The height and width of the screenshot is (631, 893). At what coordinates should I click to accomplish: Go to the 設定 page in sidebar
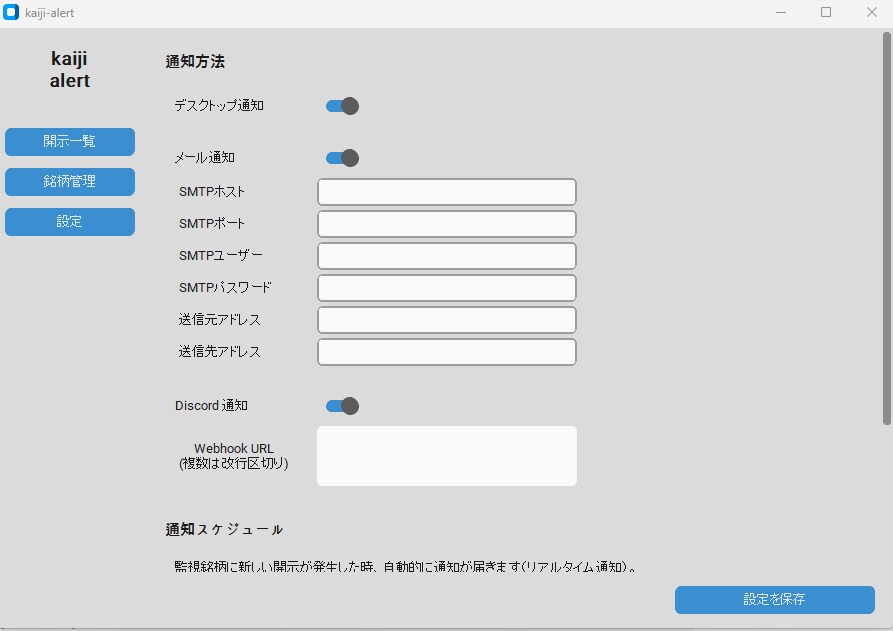pos(70,222)
